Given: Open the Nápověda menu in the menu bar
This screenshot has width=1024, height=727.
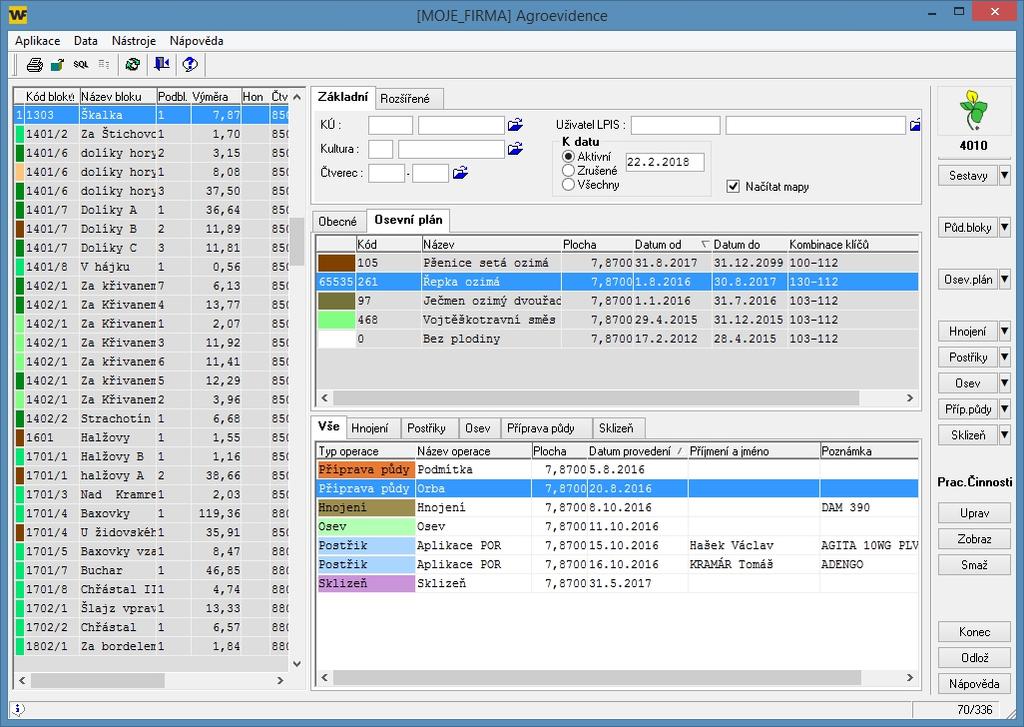Looking at the screenshot, I should 196,40.
